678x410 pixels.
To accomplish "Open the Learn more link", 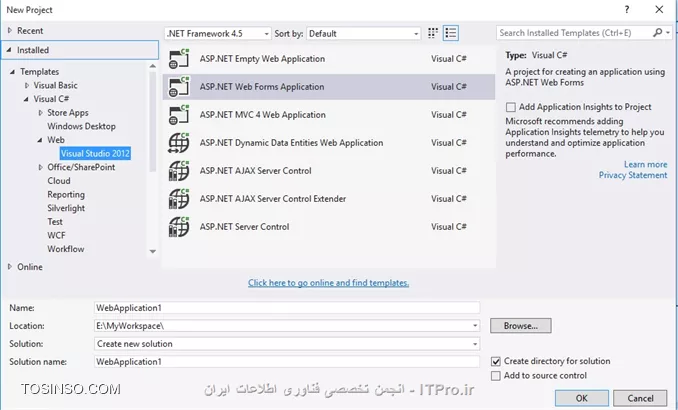I will pyautogui.click(x=645, y=164).
